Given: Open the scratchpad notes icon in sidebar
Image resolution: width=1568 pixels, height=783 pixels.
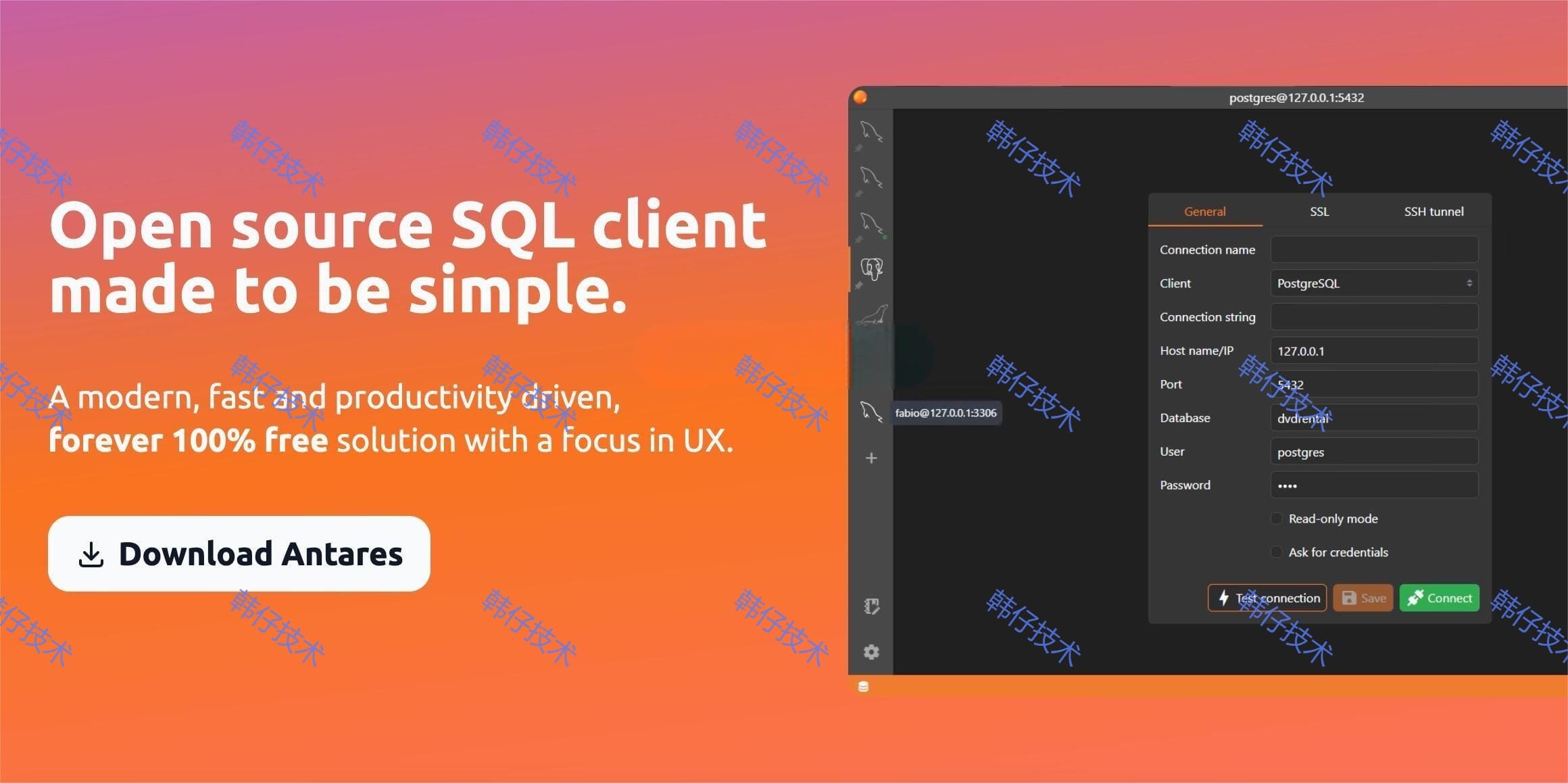Looking at the screenshot, I should click(x=871, y=607).
